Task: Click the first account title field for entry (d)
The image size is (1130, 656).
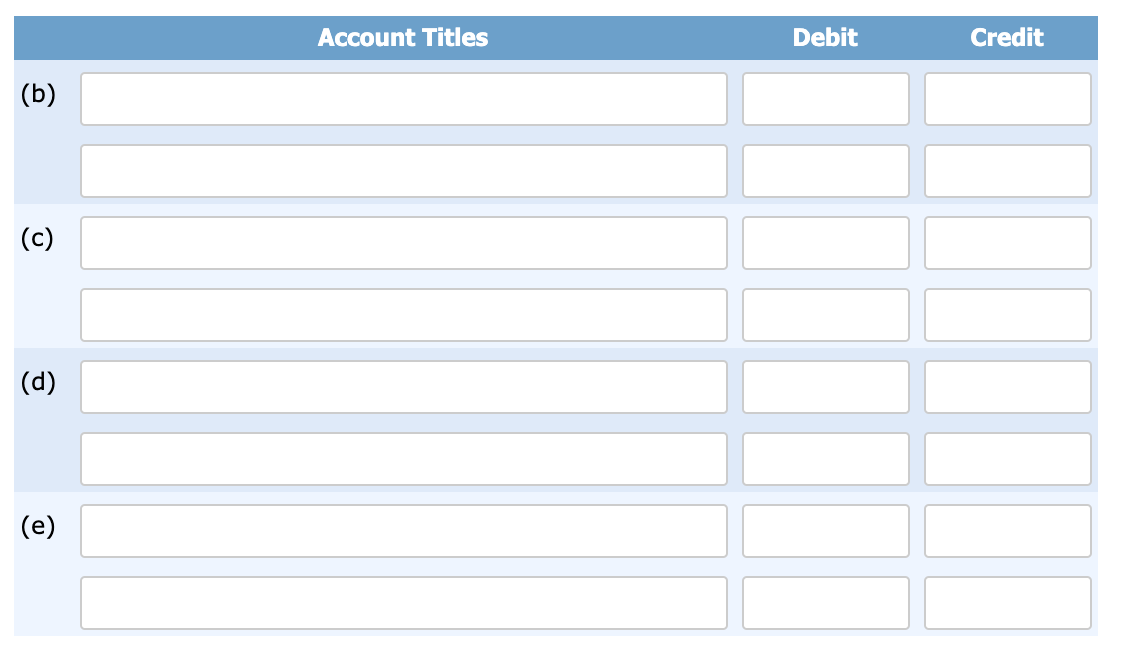Action: coord(403,386)
